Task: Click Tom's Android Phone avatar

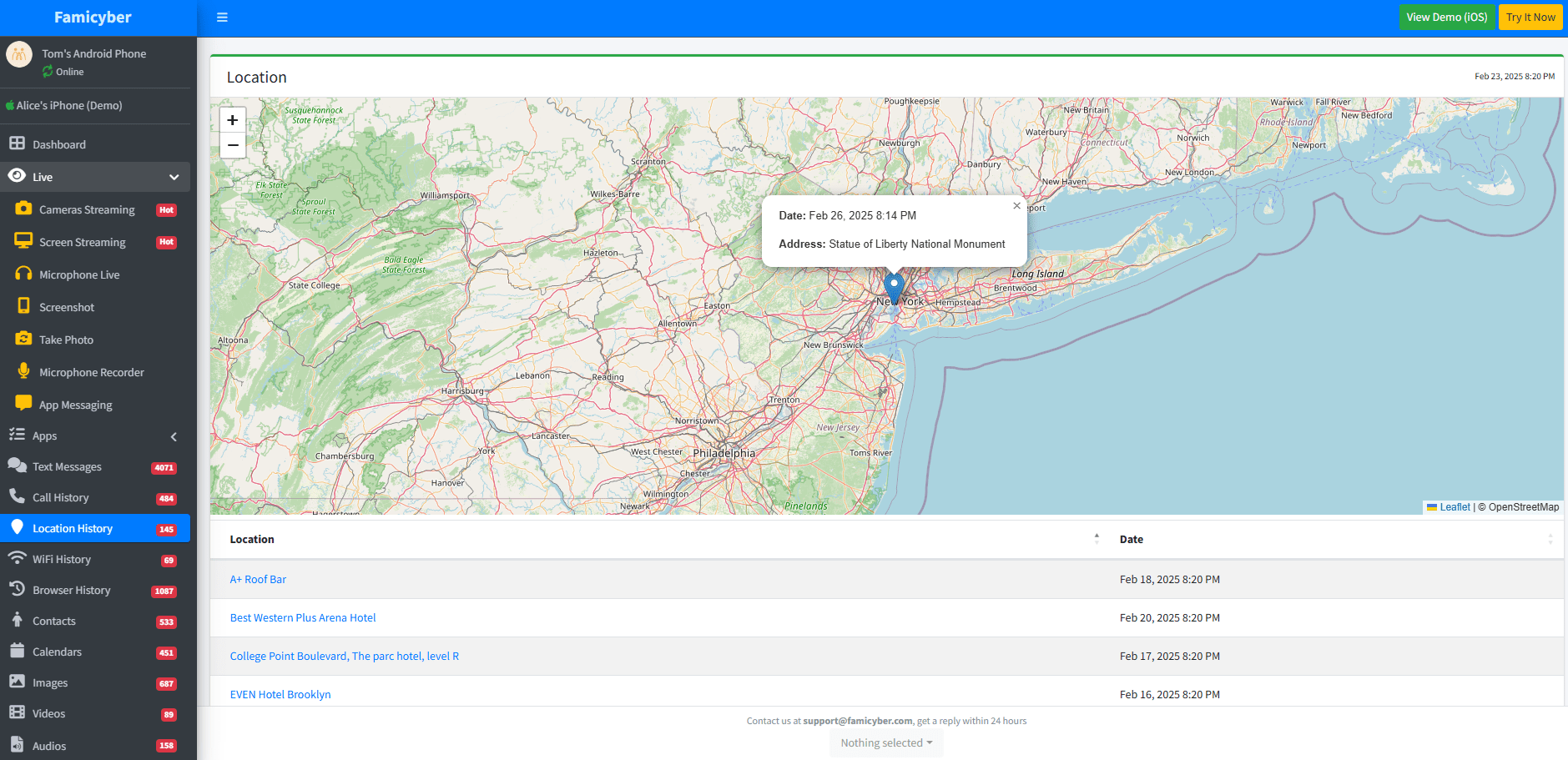Action: (x=19, y=55)
